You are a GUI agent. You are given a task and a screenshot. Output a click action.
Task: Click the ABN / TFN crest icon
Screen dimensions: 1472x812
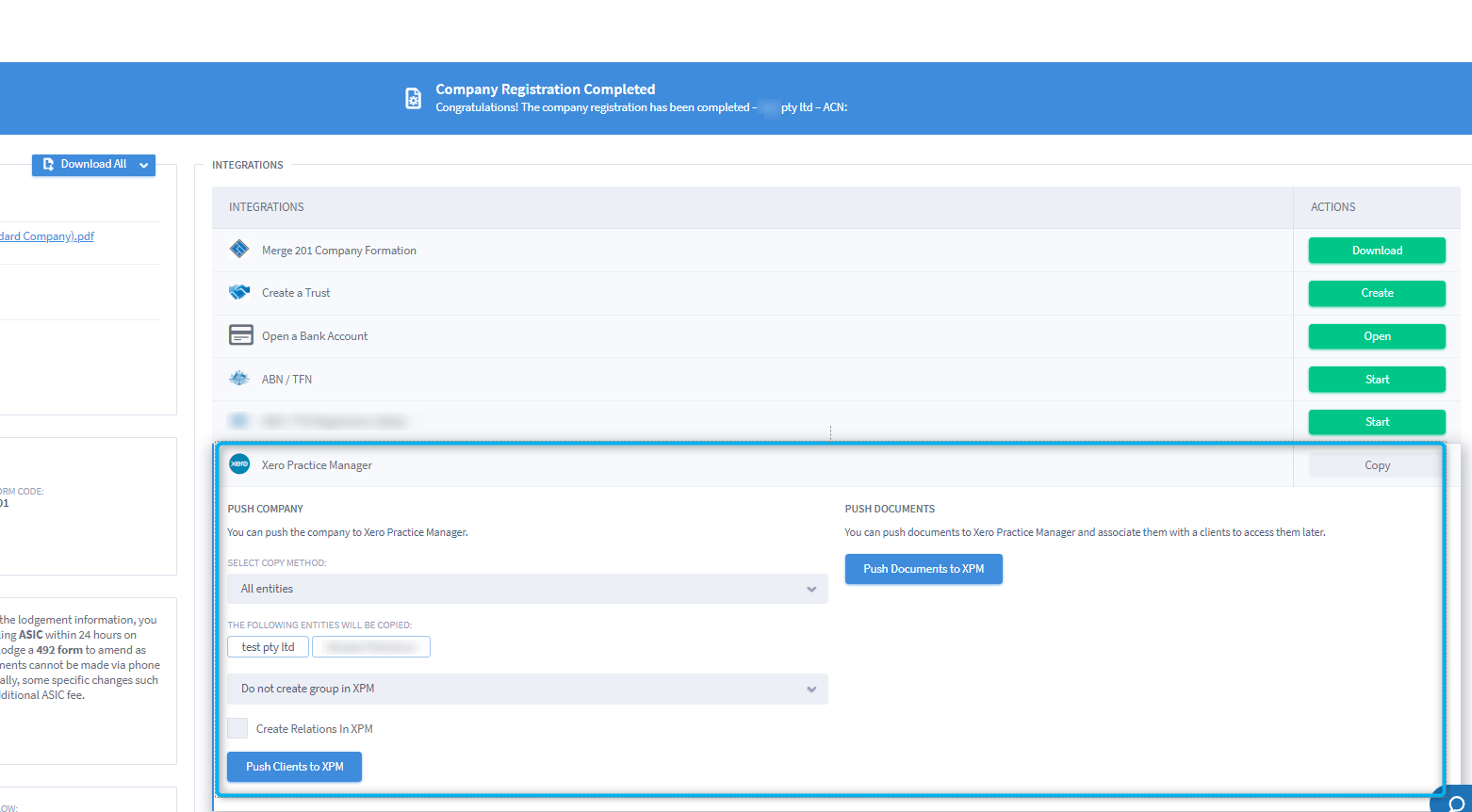click(239, 378)
